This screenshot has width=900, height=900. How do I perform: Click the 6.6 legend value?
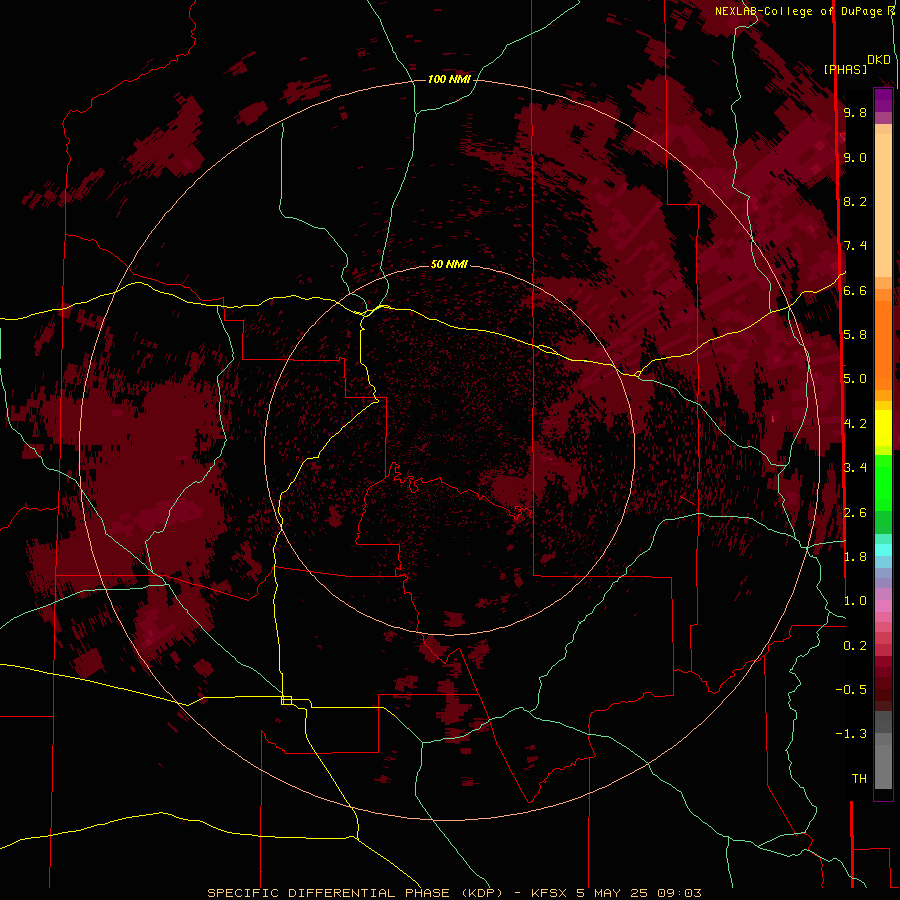(855, 290)
